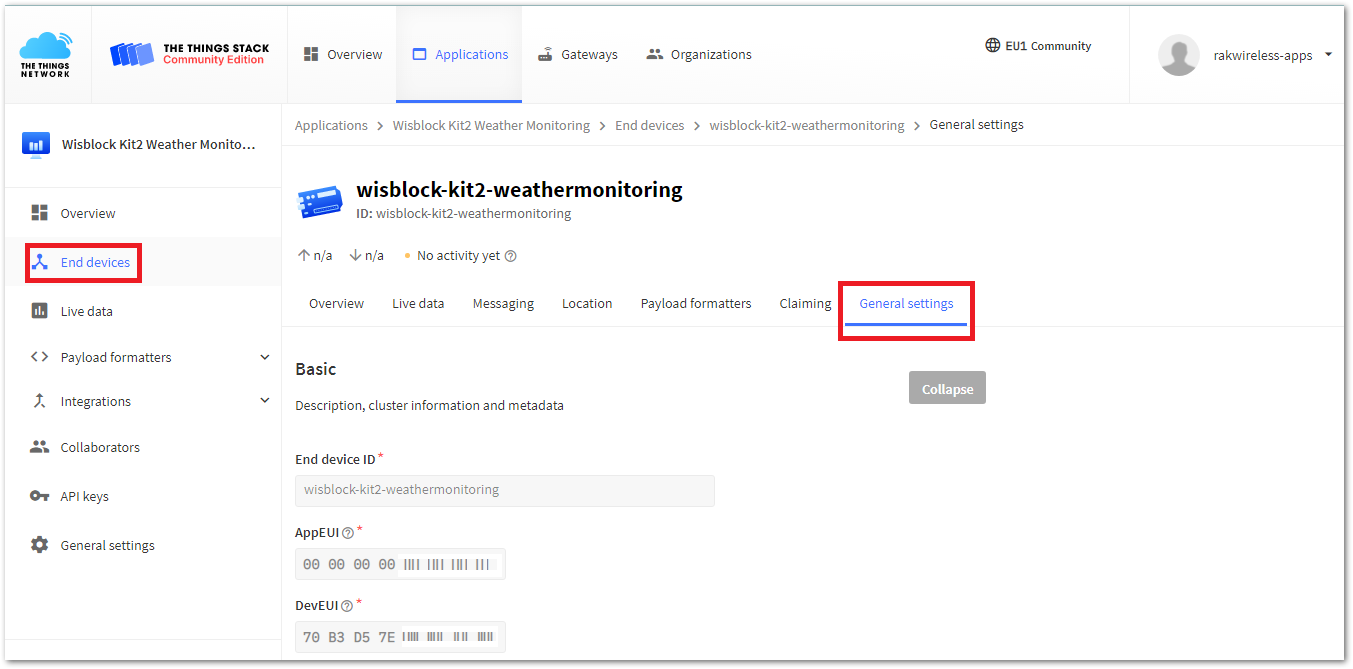
Task: Select Collaborators in the sidebar
Action: click(x=100, y=446)
